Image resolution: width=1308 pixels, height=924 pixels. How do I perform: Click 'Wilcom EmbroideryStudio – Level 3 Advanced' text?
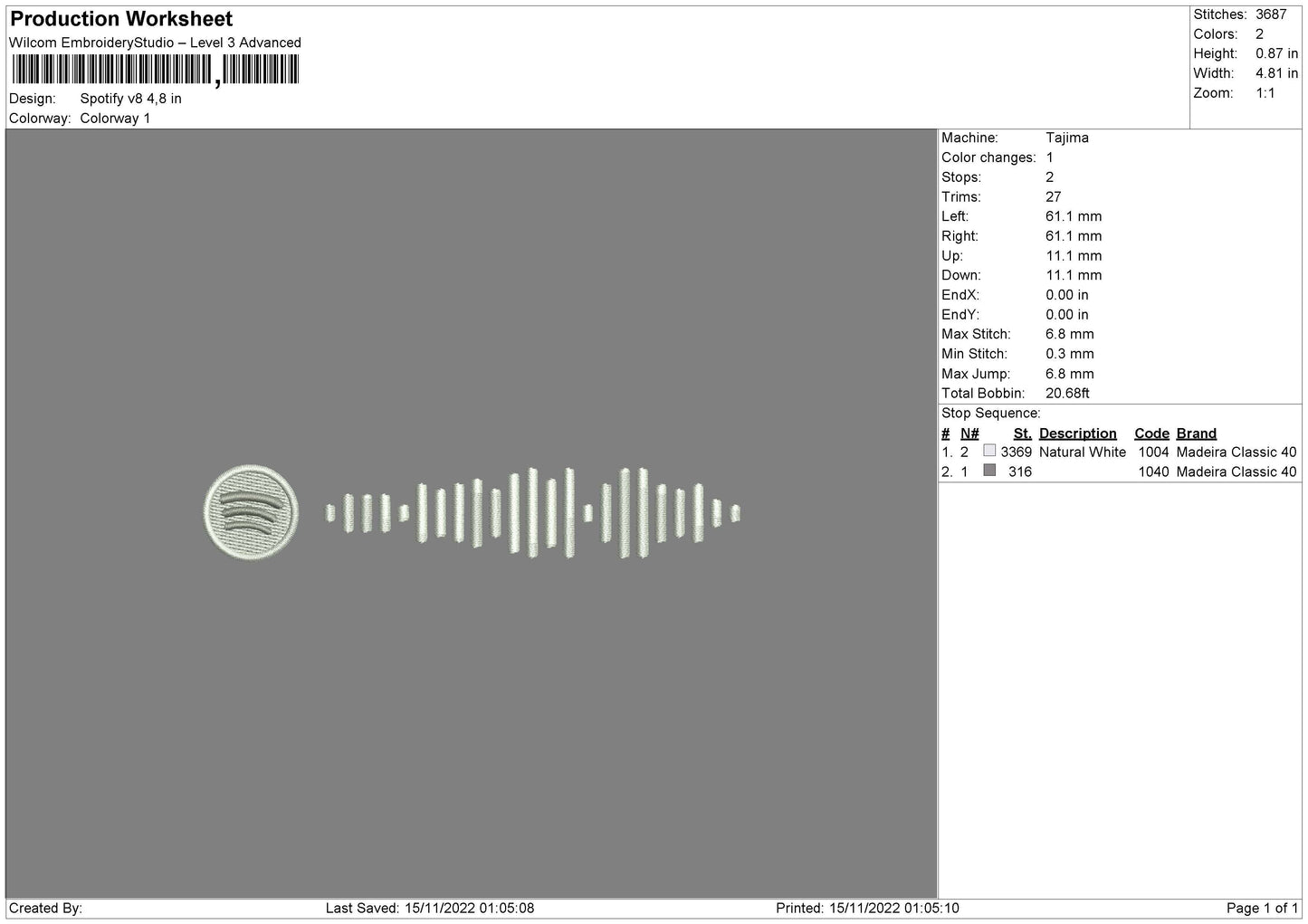coord(155,43)
